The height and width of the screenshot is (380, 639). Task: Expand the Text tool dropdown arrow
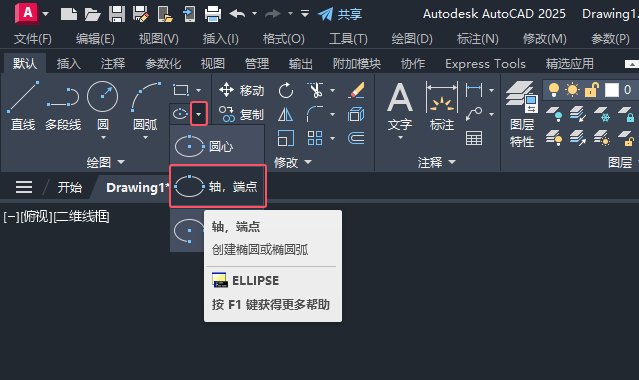pyautogui.click(x=400, y=138)
